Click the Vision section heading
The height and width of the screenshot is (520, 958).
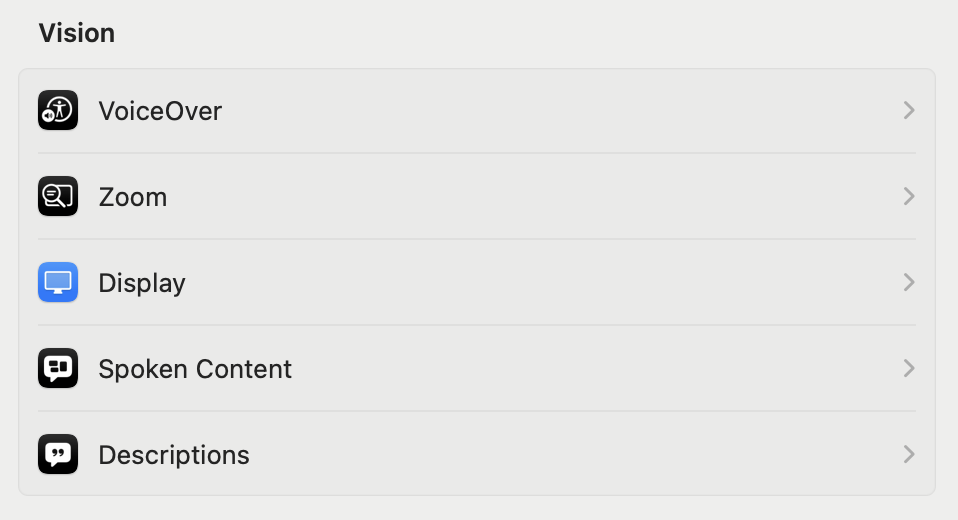[x=77, y=33]
